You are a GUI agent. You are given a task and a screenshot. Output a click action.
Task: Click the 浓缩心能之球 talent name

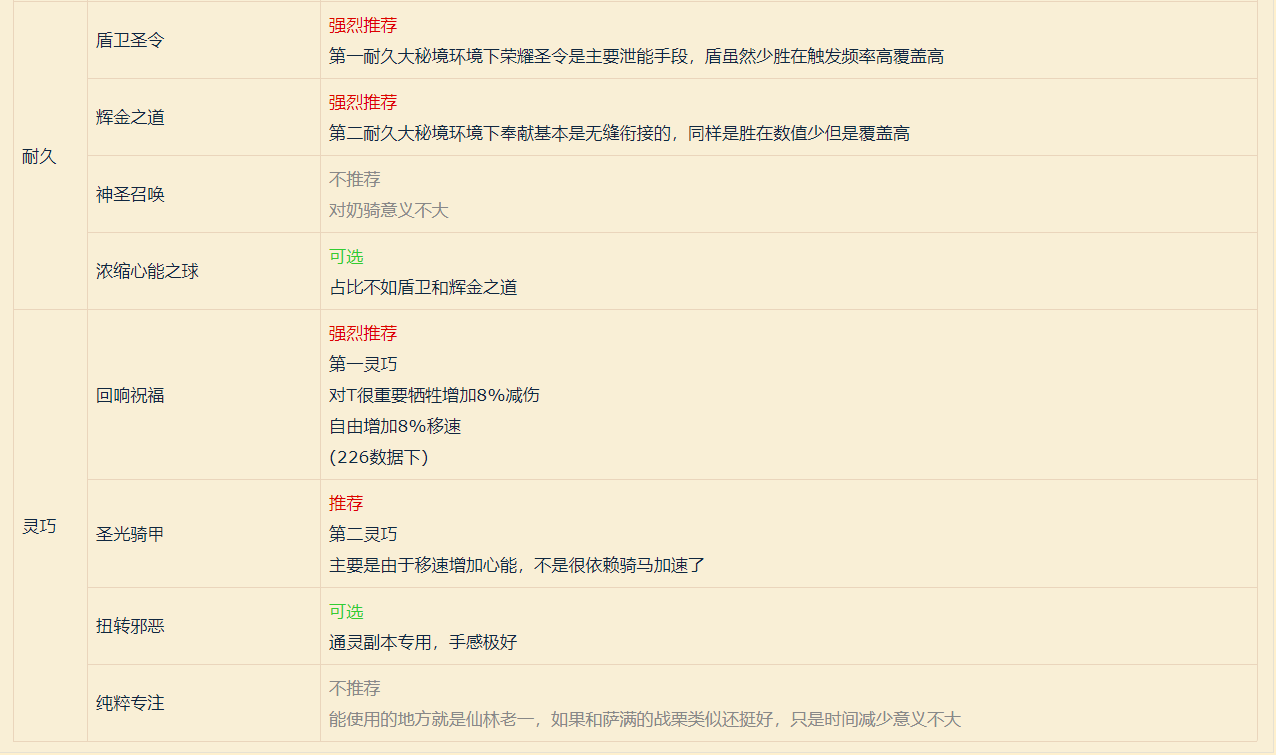tap(147, 271)
